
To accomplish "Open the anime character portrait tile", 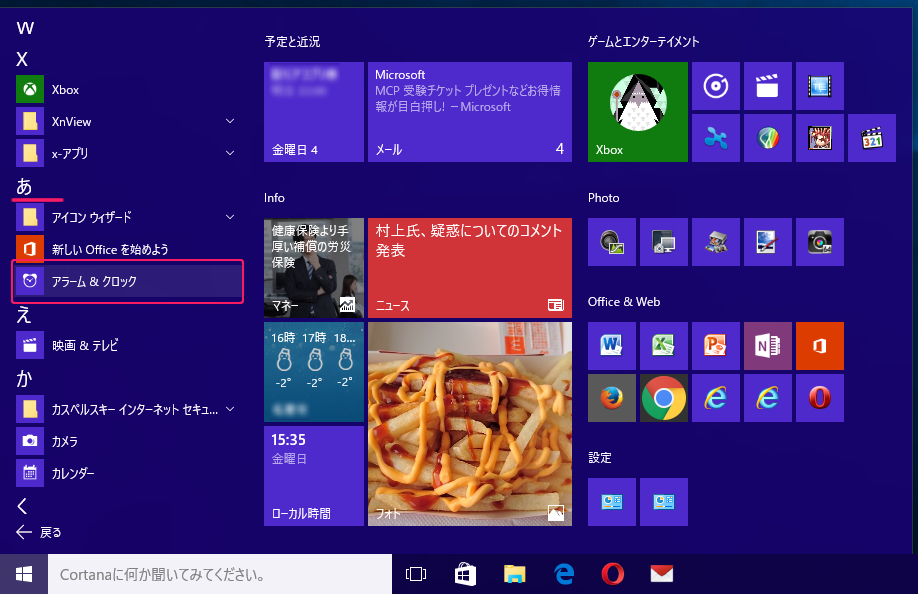I will pyautogui.click(x=820, y=138).
